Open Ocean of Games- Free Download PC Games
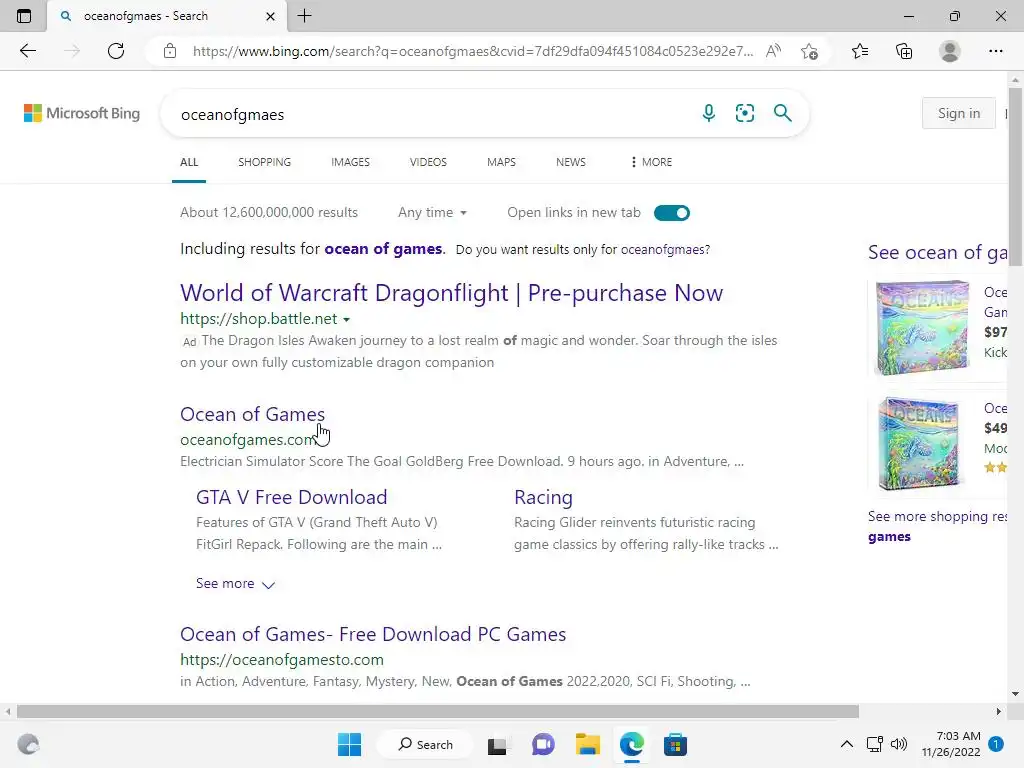The width and height of the screenshot is (1024, 768). coord(373,634)
